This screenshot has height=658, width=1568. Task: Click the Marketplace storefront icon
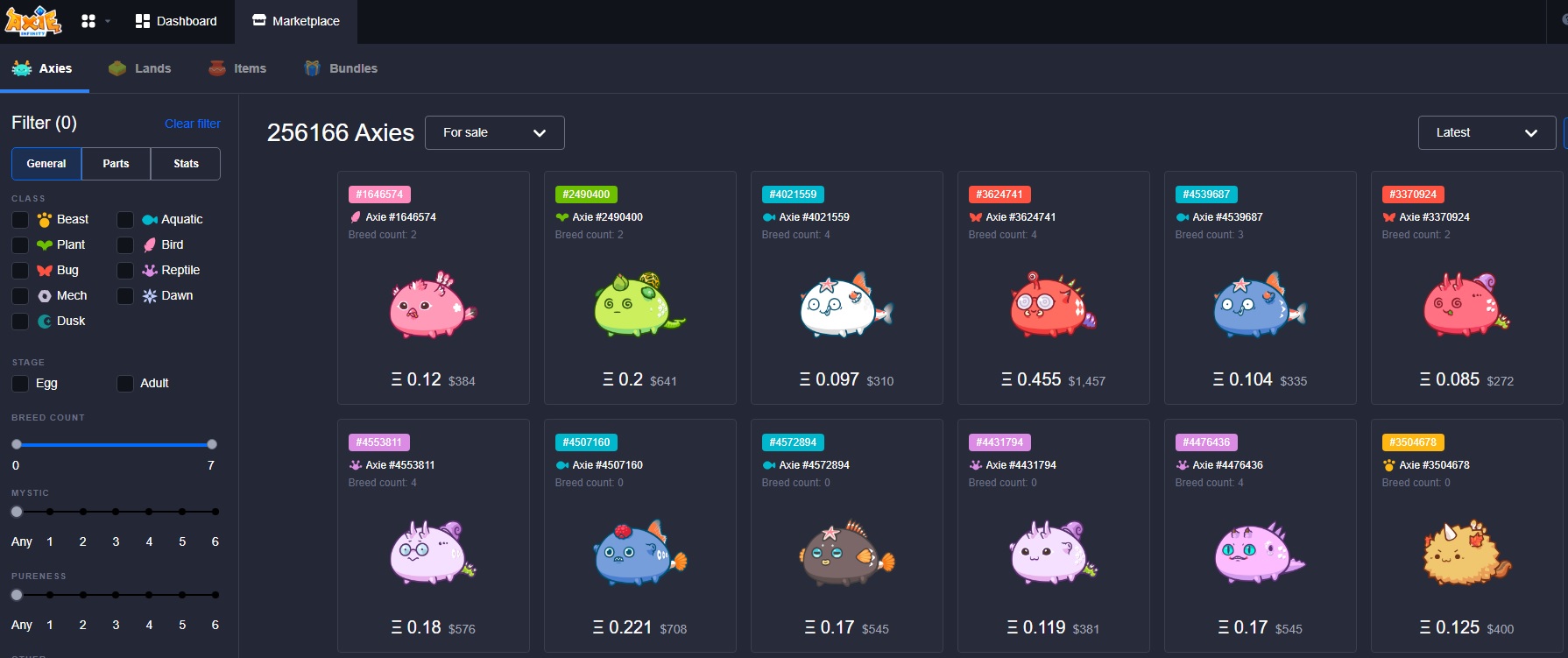pyautogui.click(x=259, y=20)
